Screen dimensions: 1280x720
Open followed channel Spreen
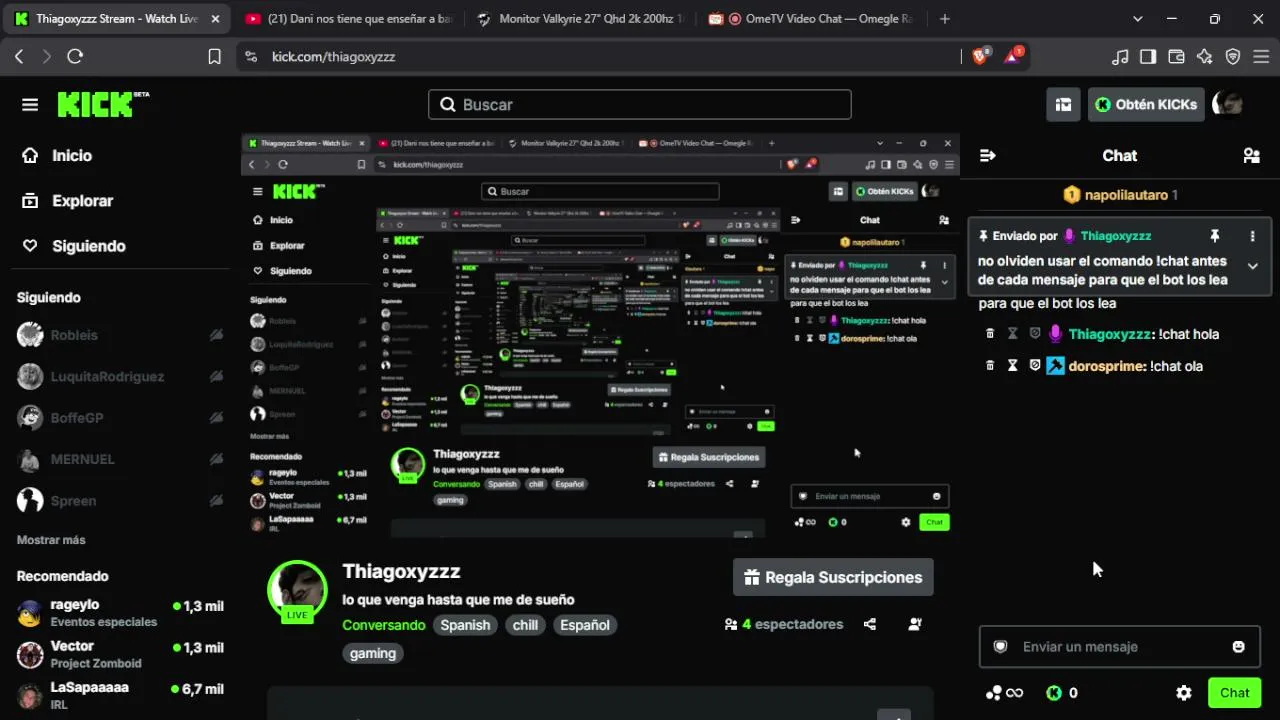coord(120,500)
